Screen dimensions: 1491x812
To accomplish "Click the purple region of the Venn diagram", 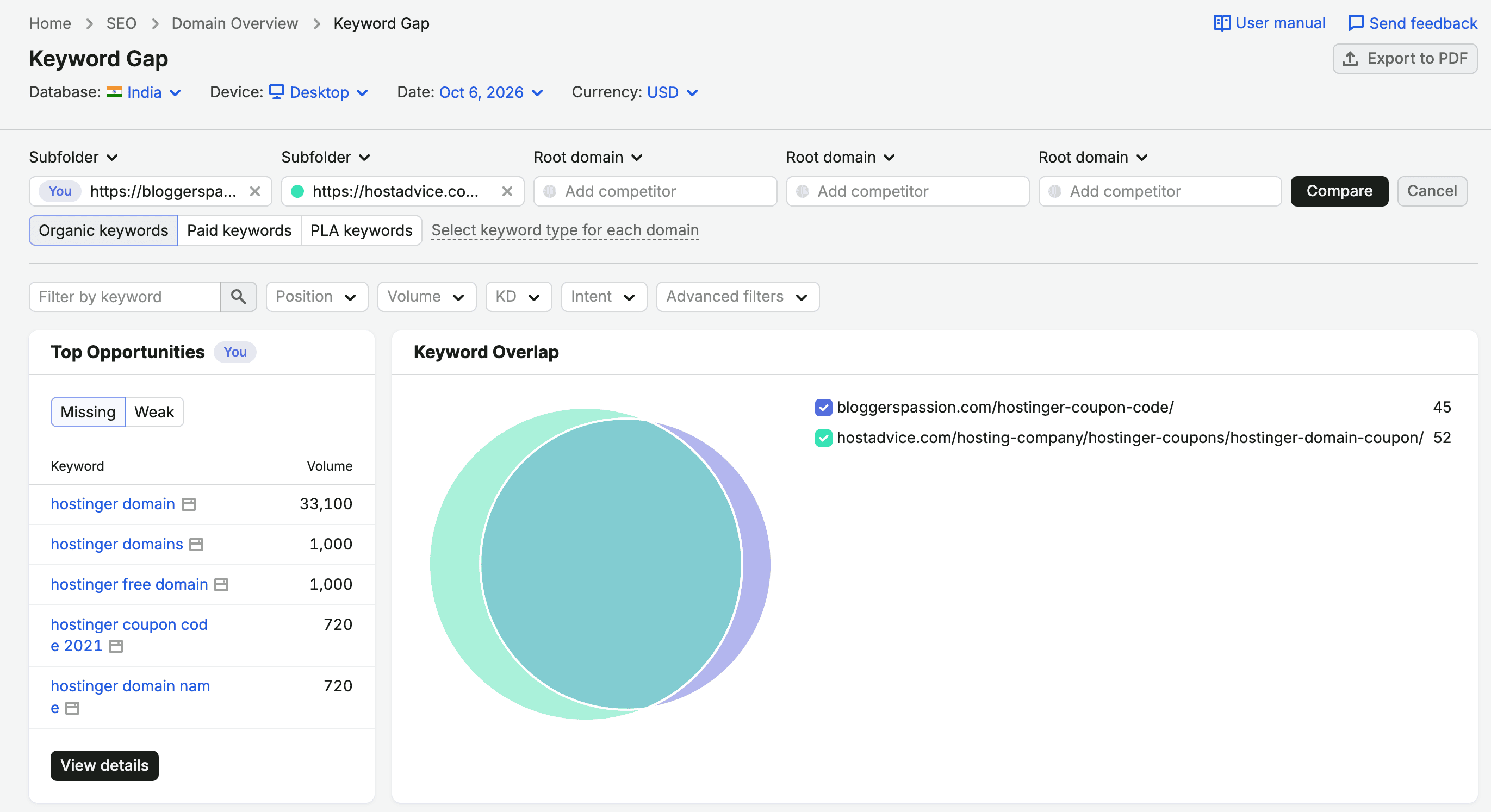I will [x=755, y=564].
